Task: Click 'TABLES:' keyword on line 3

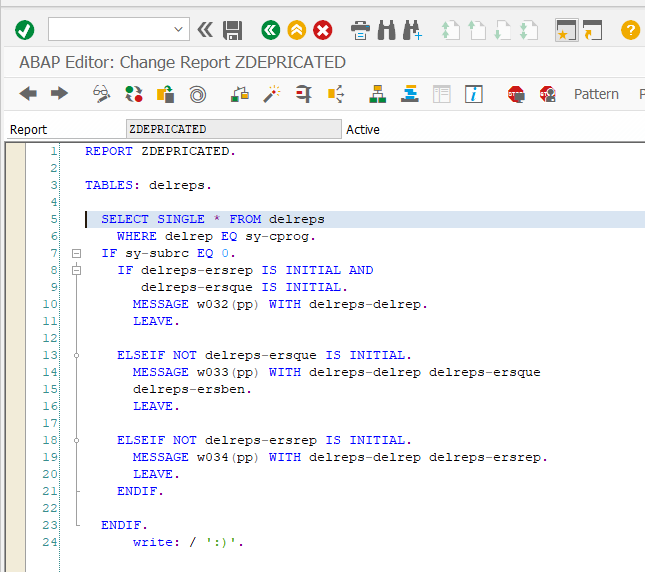Action: tap(112, 185)
